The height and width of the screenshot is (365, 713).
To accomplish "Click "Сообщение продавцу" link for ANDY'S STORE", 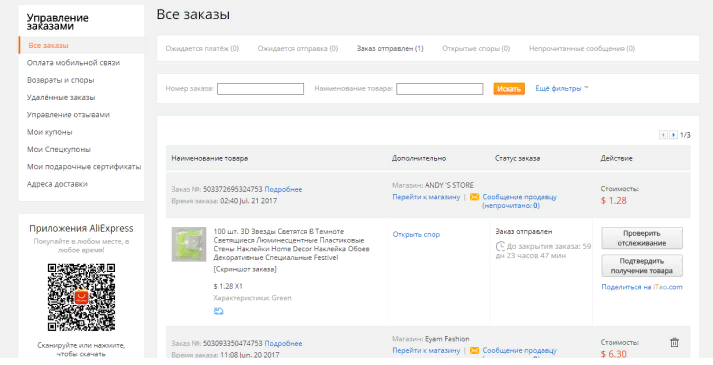I will click(x=519, y=197).
